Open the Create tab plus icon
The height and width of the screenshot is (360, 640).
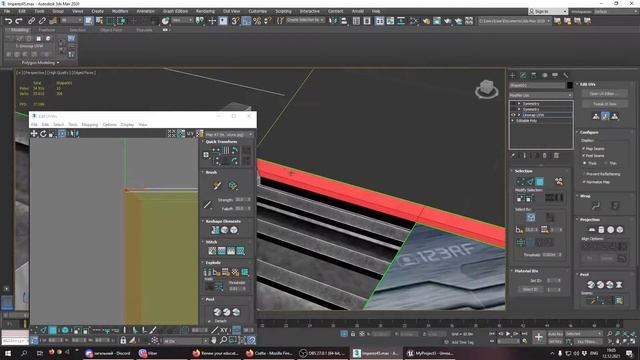[512, 75]
